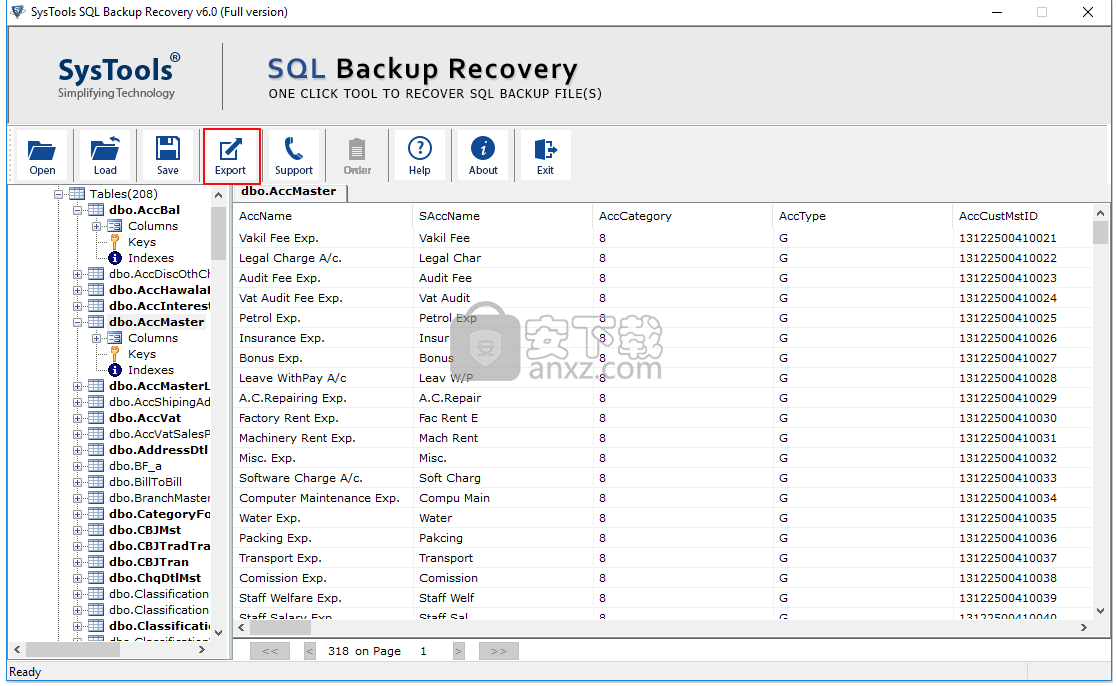Viewport: 1116px width, 686px height.
Task: Select the dbo.AccShipingAd table
Action: click(x=159, y=402)
